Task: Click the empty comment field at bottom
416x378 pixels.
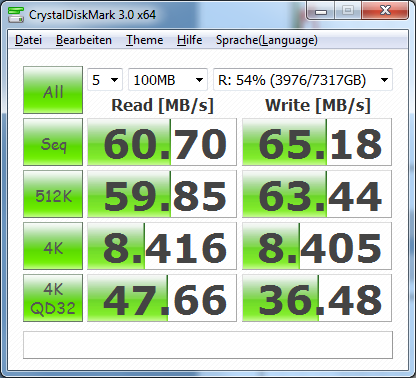Action: tap(208, 345)
